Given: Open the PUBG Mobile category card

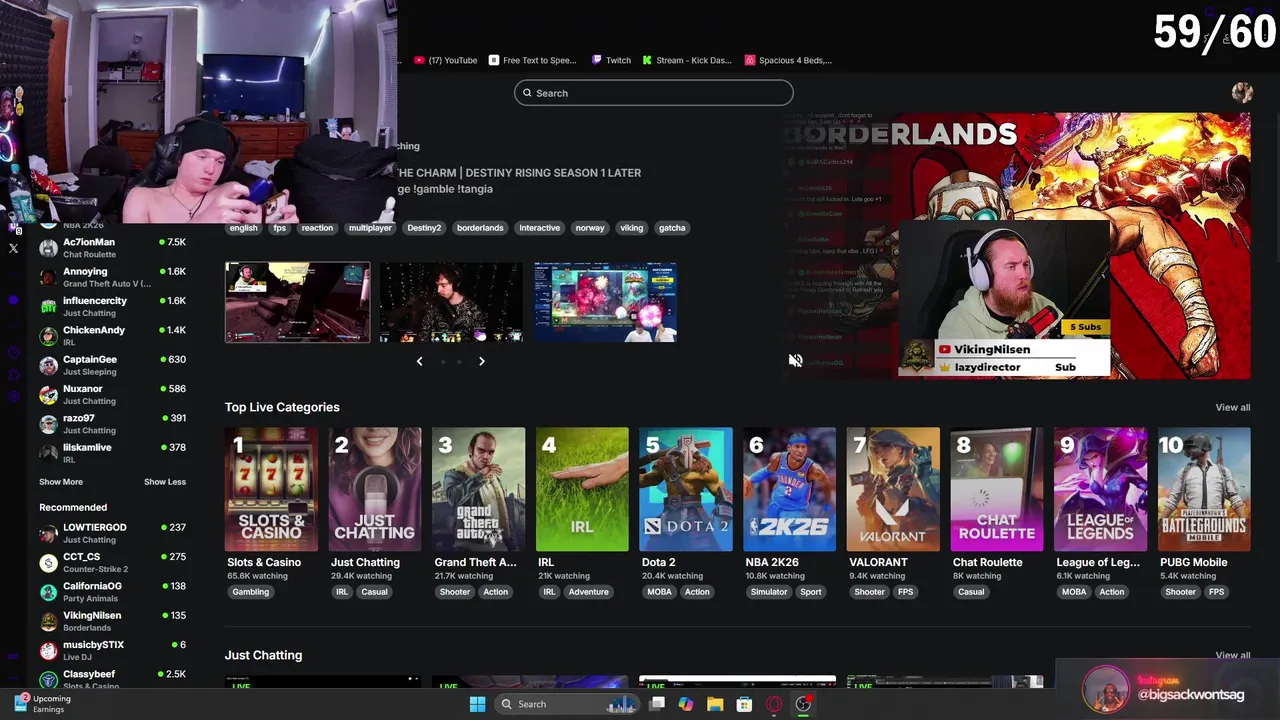Looking at the screenshot, I should (1204, 490).
